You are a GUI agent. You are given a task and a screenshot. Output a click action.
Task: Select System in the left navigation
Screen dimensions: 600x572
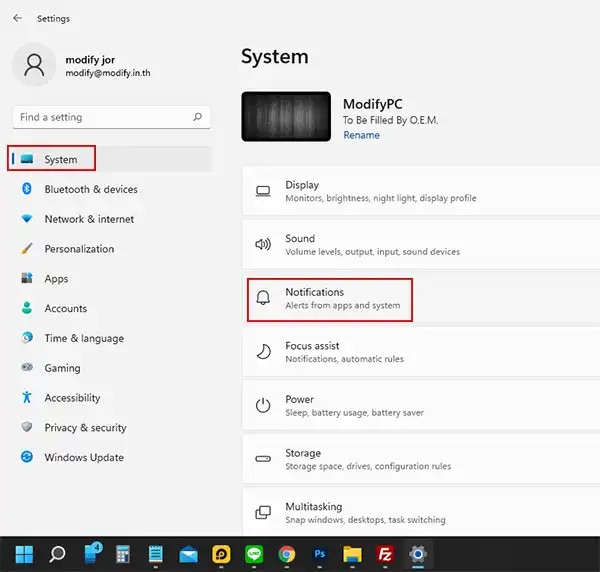click(x=60, y=159)
